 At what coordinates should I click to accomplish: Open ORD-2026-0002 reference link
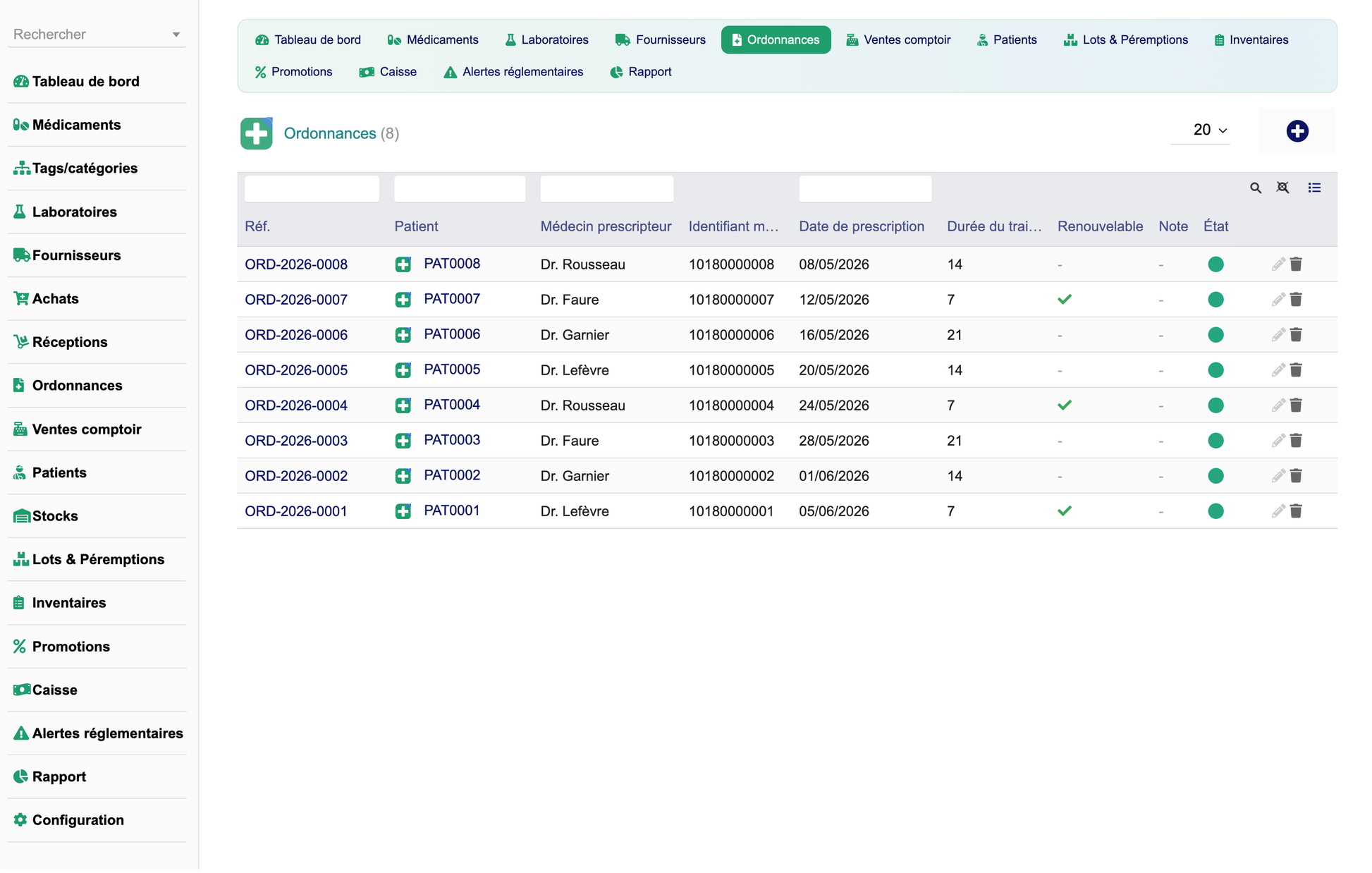click(x=296, y=476)
